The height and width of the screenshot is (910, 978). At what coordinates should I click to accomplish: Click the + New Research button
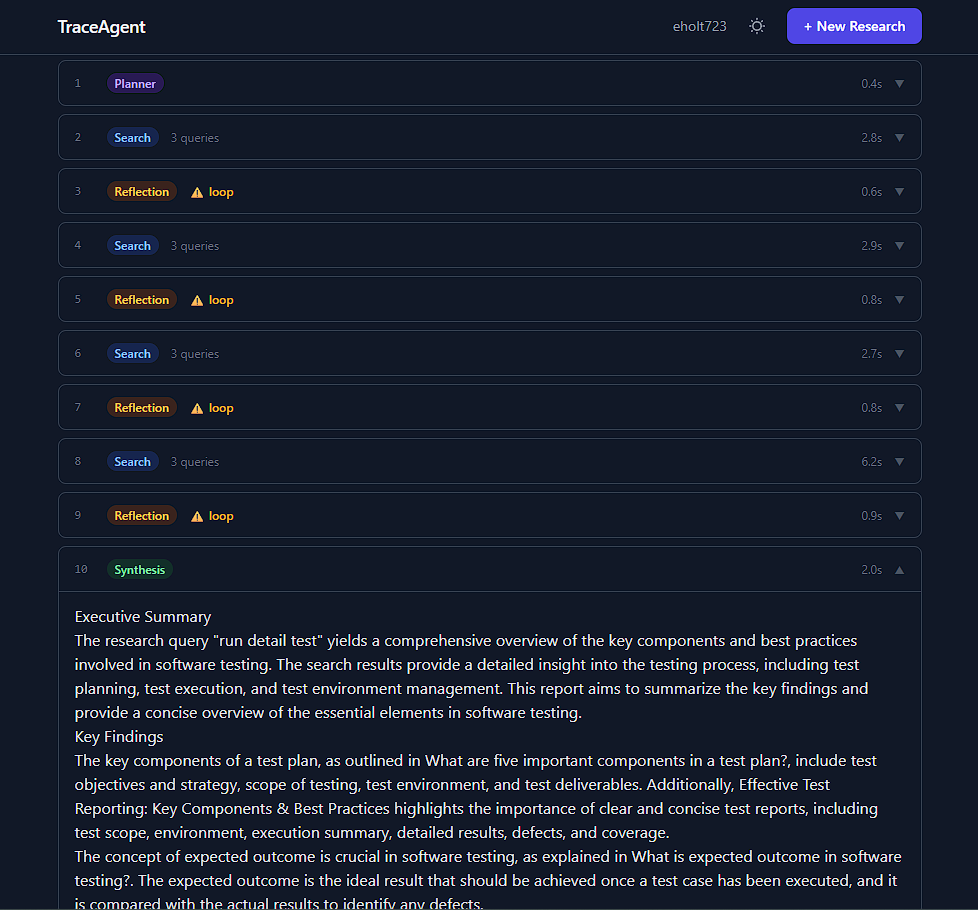(854, 26)
